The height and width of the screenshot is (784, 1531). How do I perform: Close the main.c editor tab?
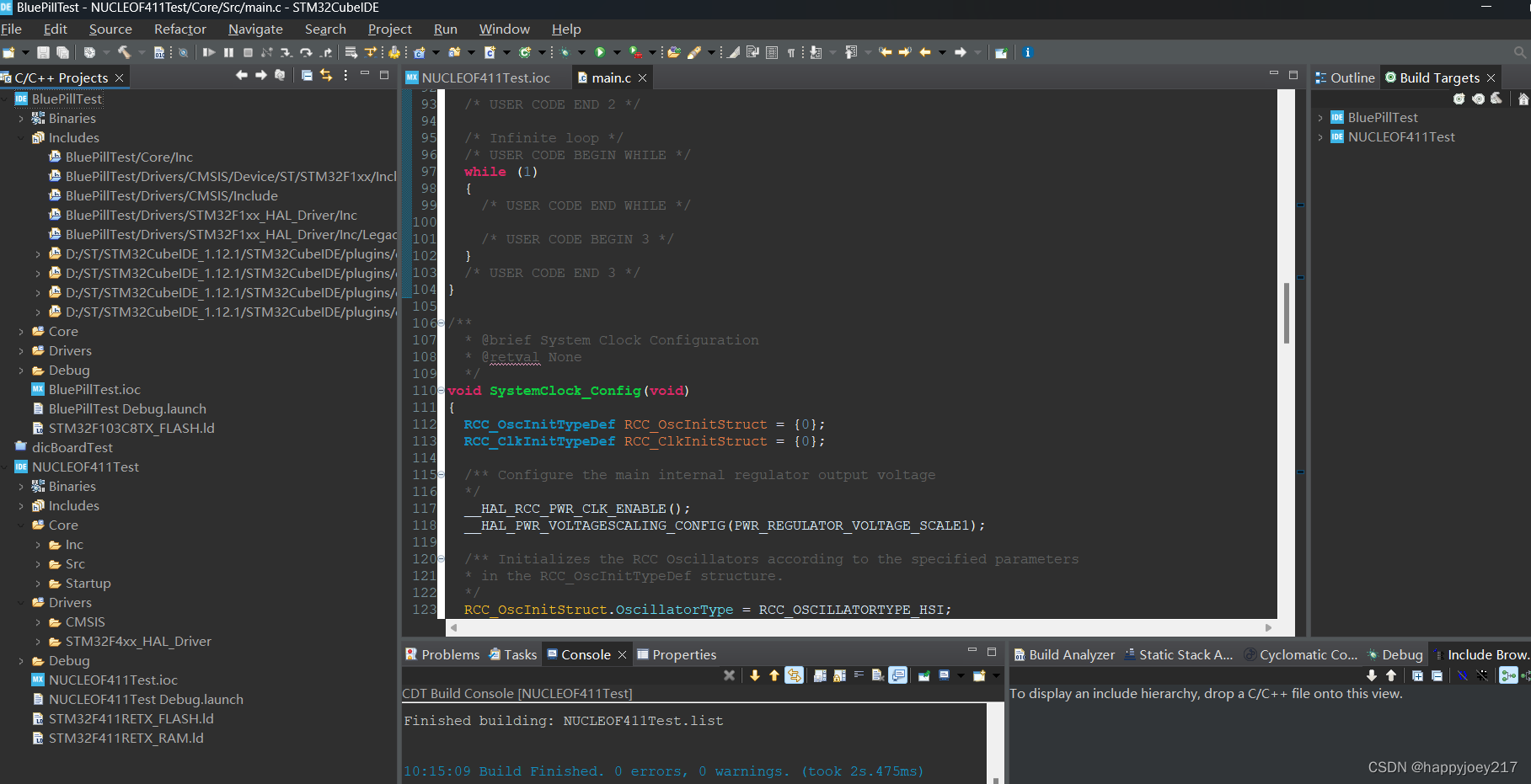click(643, 77)
